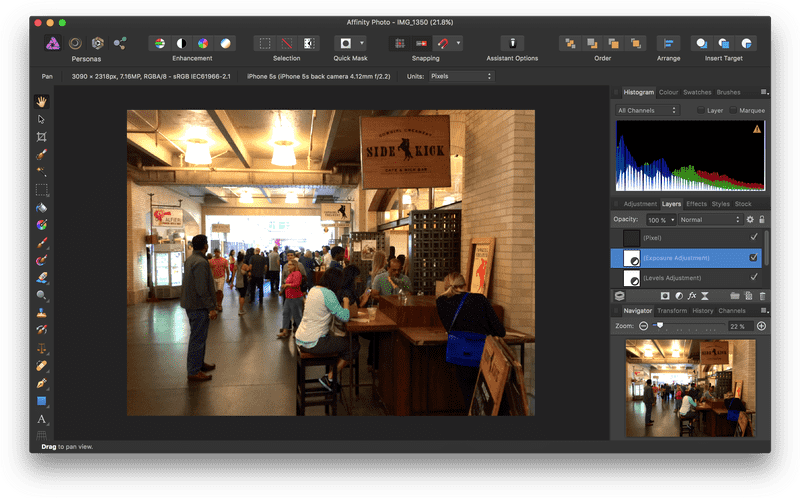Viewport: 800px width, 498px height.
Task: Switch to the History tab
Action: pyautogui.click(x=703, y=310)
